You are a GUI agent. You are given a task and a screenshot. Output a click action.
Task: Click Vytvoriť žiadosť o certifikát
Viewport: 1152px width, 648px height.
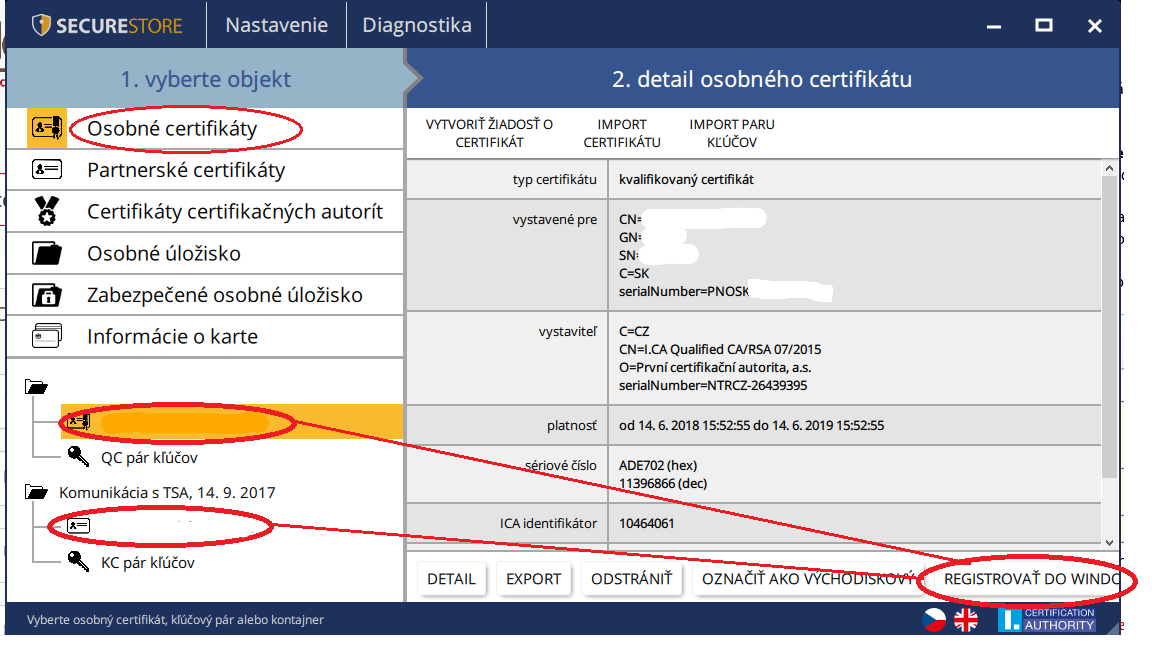click(489, 133)
